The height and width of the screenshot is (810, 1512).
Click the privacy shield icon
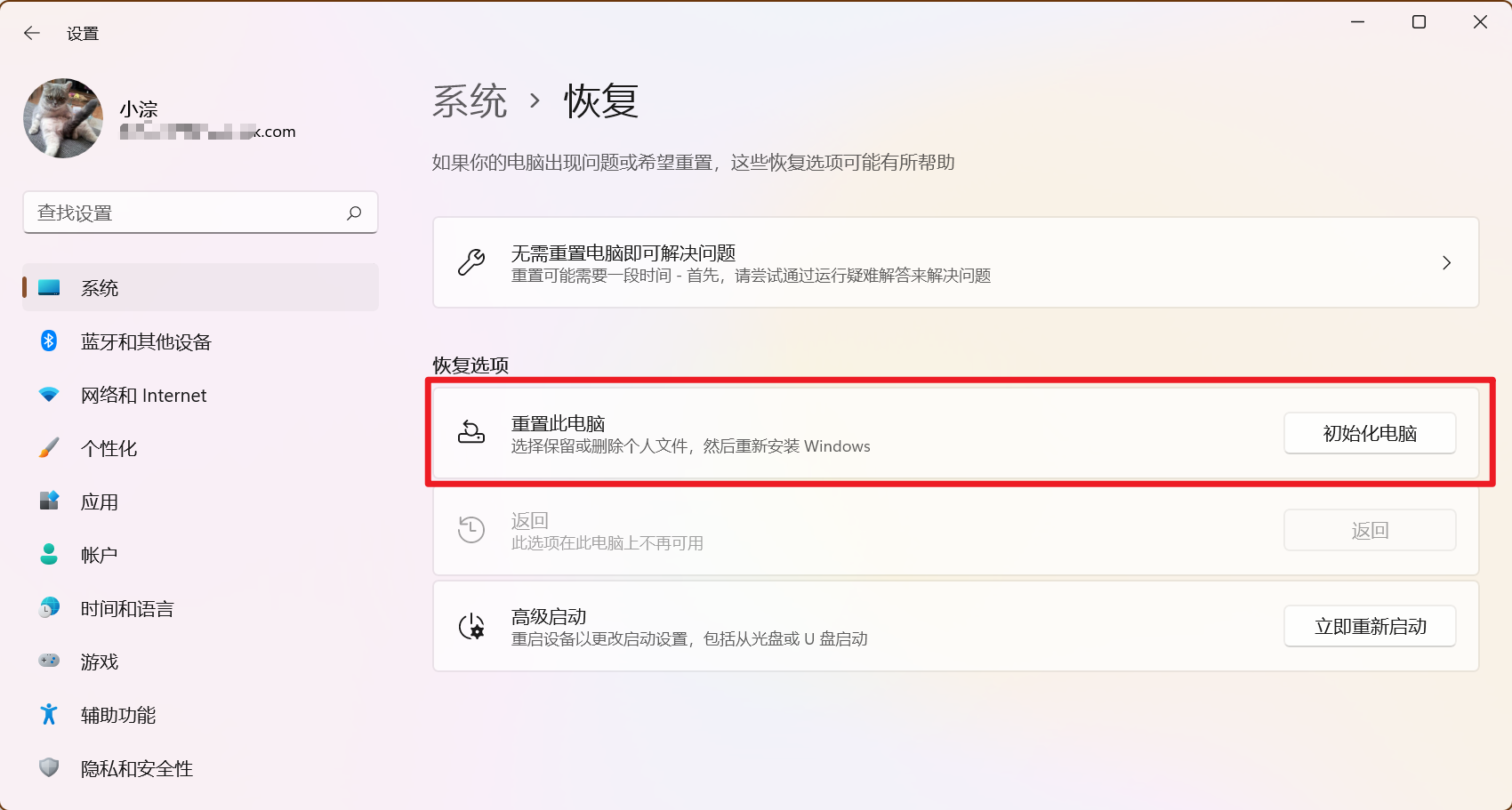pyautogui.click(x=49, y=768)
